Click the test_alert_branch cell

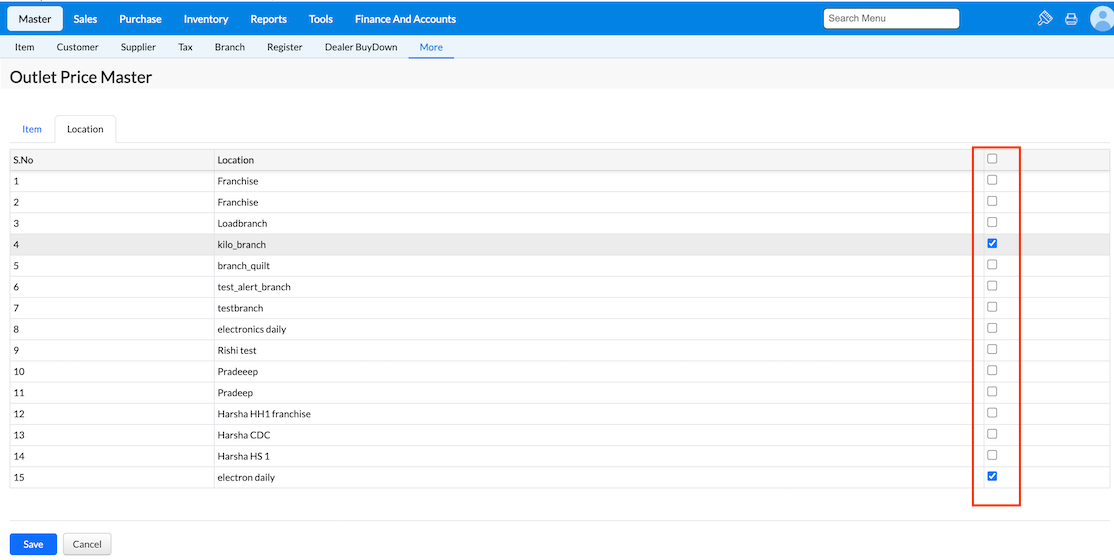point(598,286)
